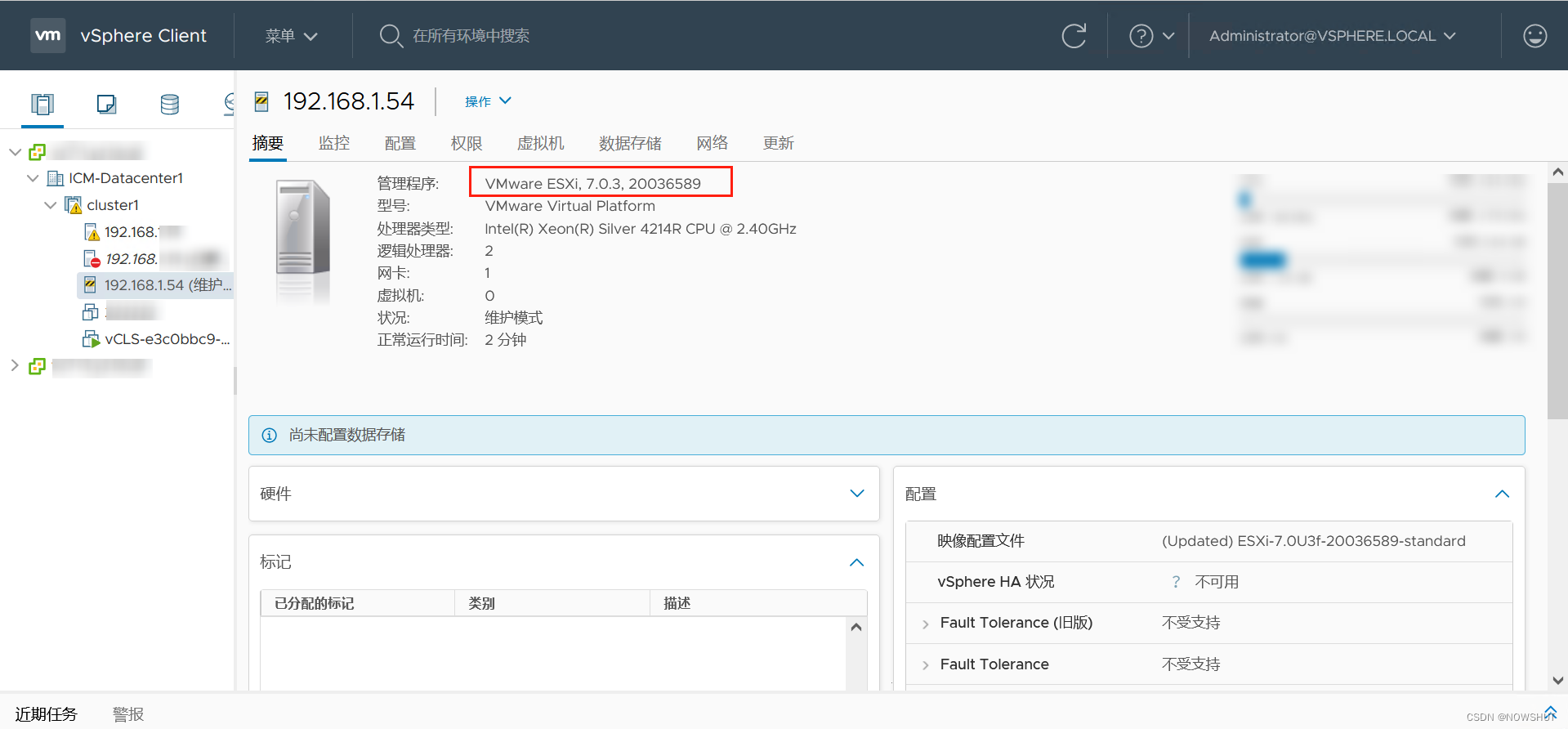Select cluster1 in the inventory tree
The width and height of the screenshot is (1568, 729).
click(113, 205)
